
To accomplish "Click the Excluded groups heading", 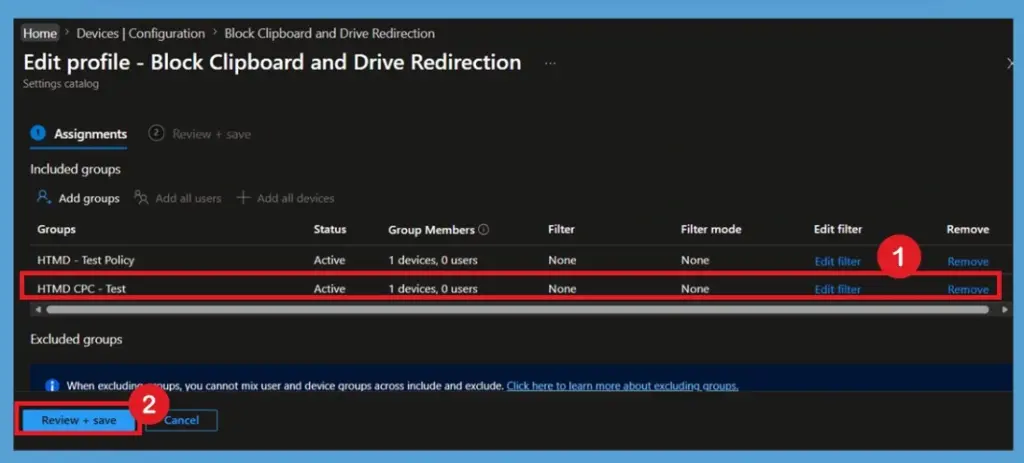I will pos(76,340).
